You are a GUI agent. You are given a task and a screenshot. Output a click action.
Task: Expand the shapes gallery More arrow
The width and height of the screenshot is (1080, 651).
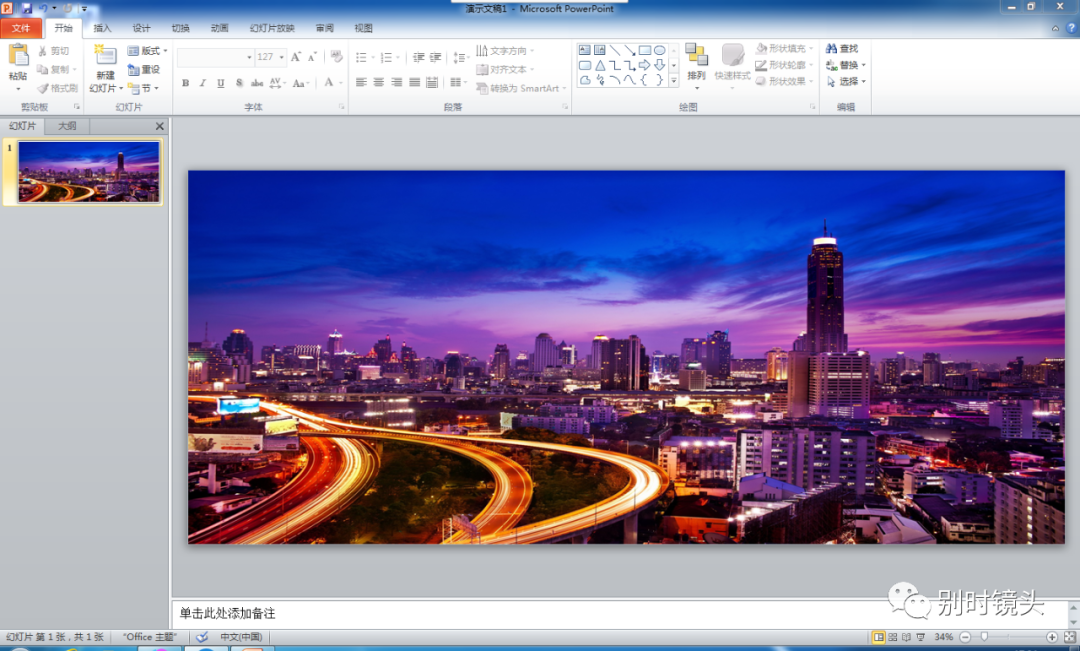point(674,81)
